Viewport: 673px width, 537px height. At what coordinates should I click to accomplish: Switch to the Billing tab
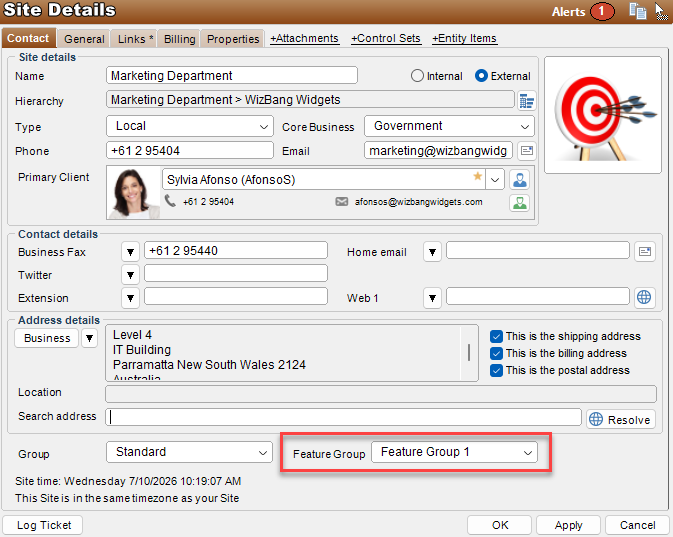(179, 39)
